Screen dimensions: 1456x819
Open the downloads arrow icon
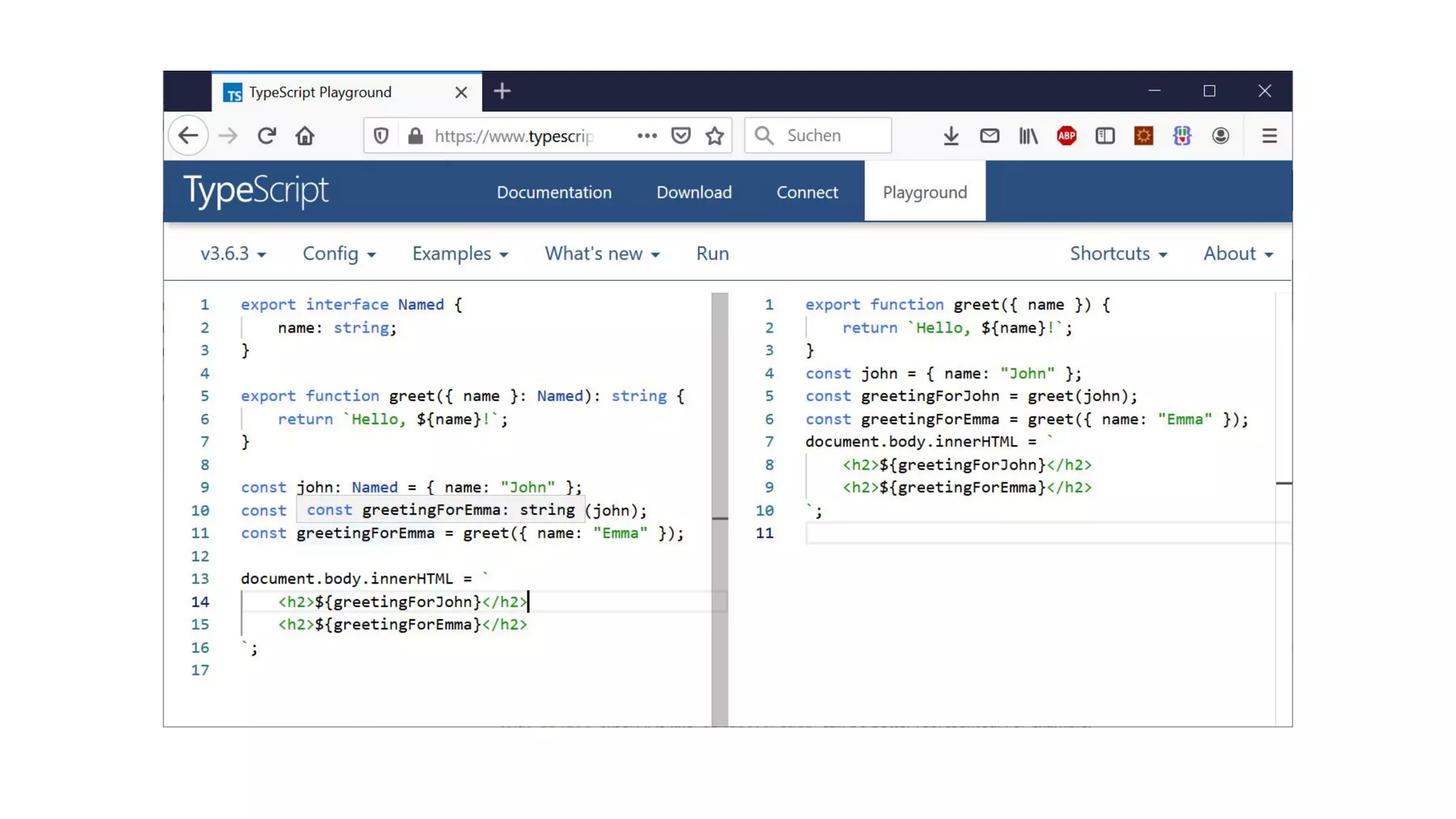click(x=951, y=136)
